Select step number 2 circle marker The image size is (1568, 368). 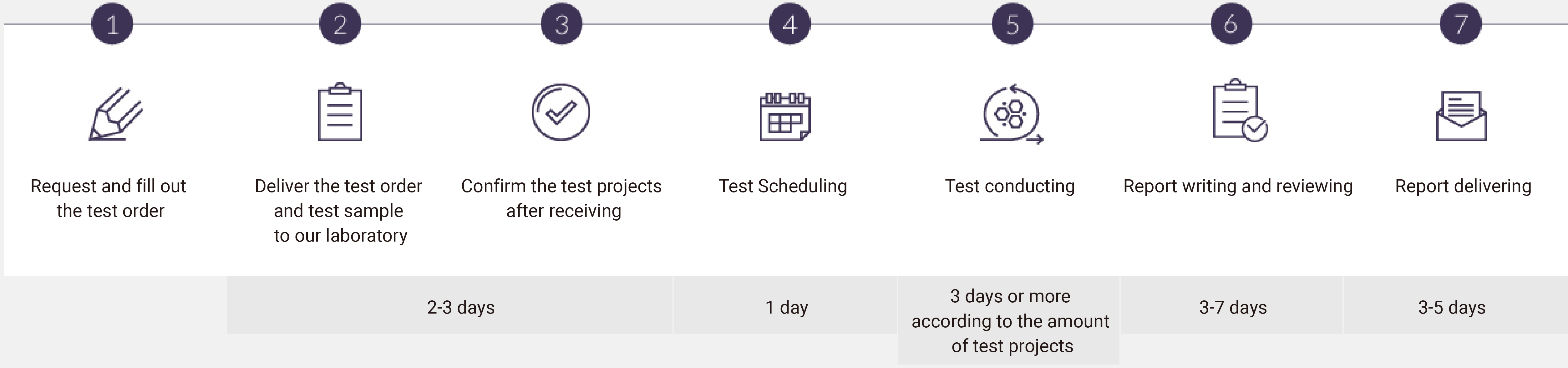[340, 24]
